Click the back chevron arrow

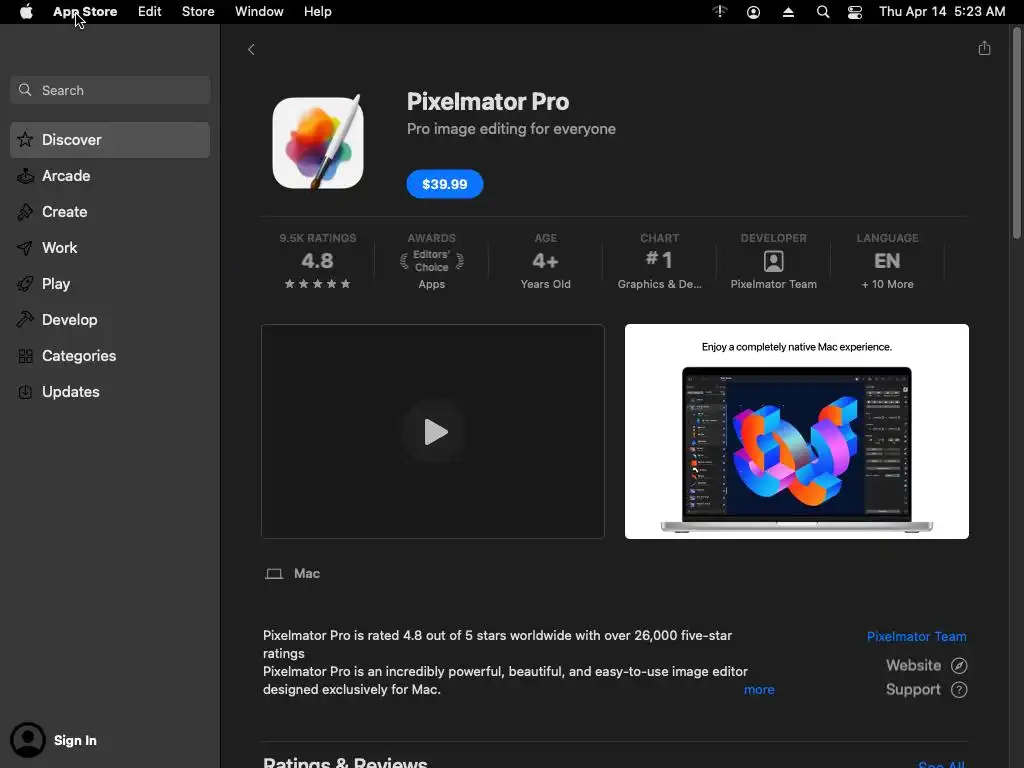pos(251,50)
